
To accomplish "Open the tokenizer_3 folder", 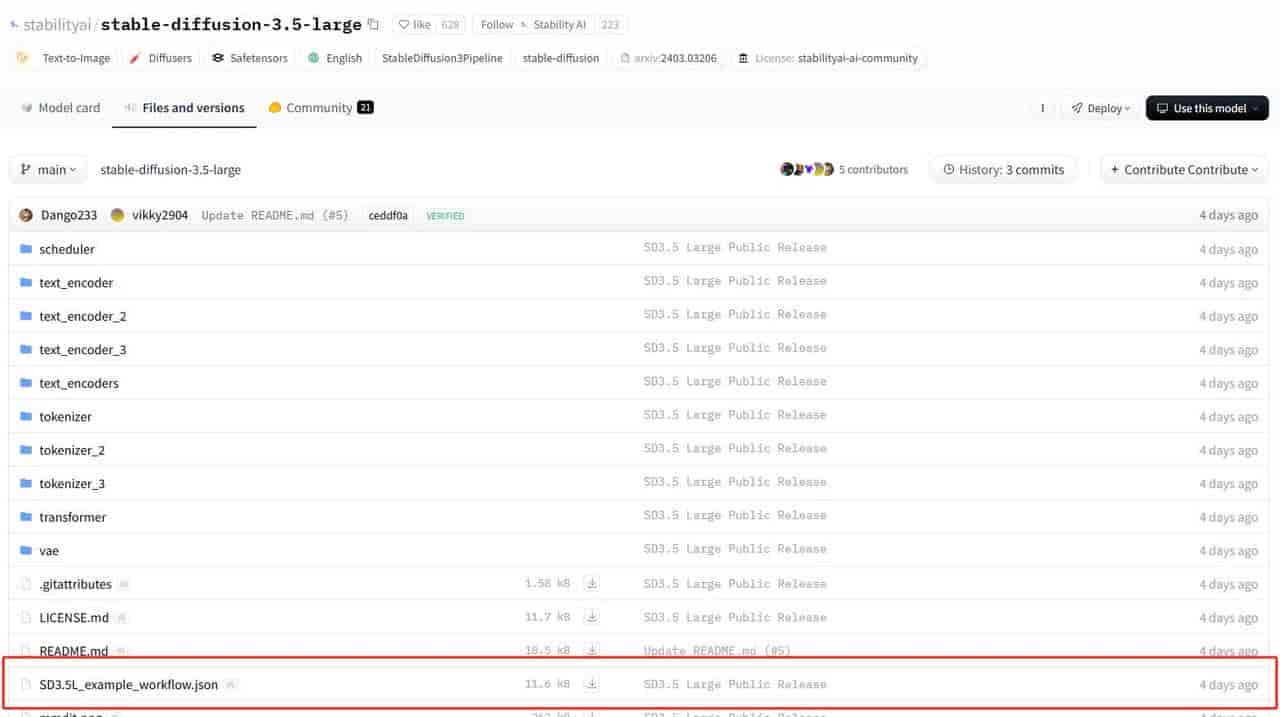I will pyautogui.click(x=72, y=484).
